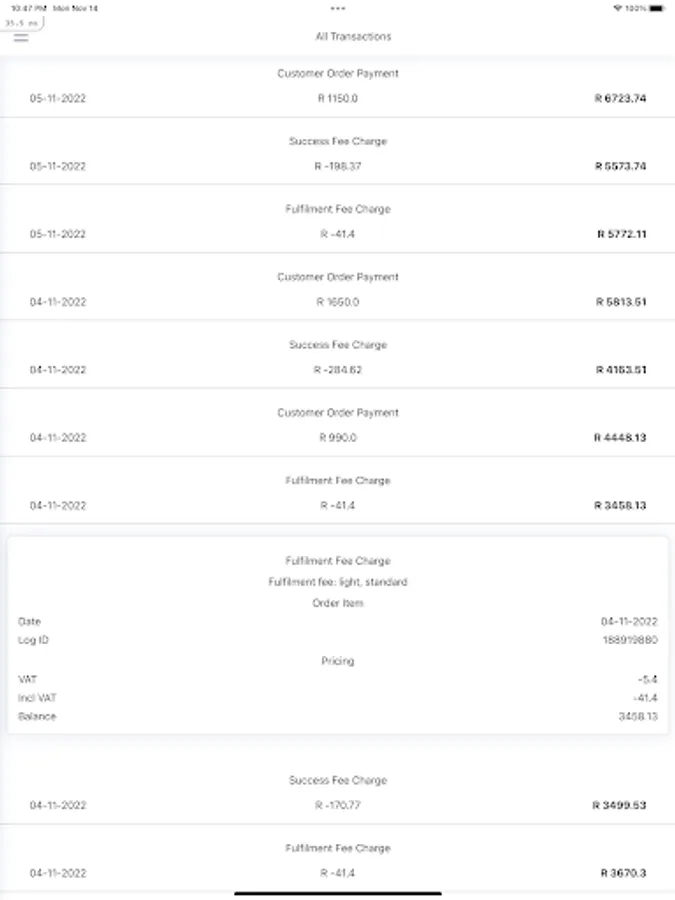Click the balance amount R 6723.74
The width and height of the screenshot is (675, 900).
(x=620, y=99)
